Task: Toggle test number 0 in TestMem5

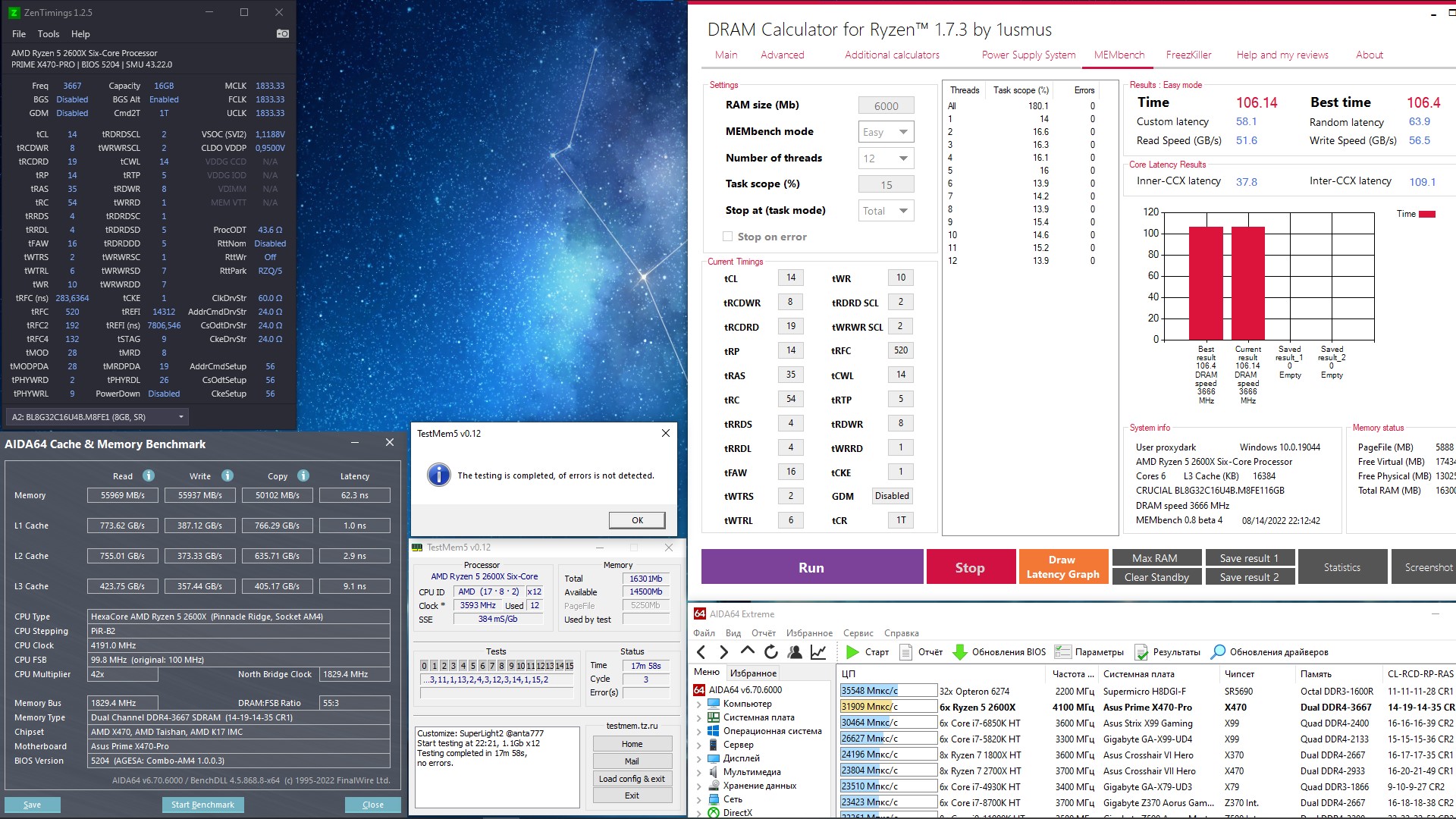Action: pos(425,666)
